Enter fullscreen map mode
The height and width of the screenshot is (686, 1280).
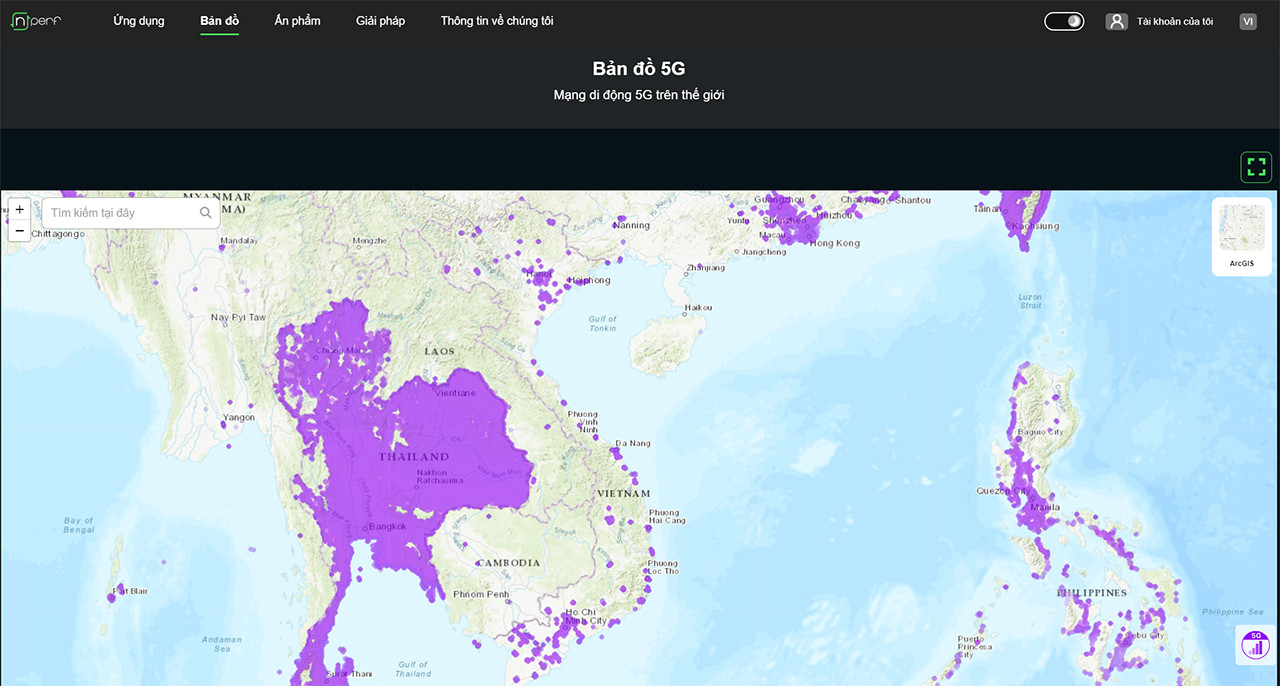pos(1256,167)
